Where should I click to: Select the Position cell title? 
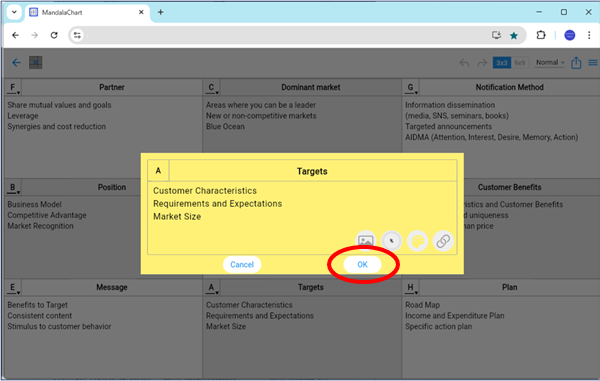(x=112, y=187)
